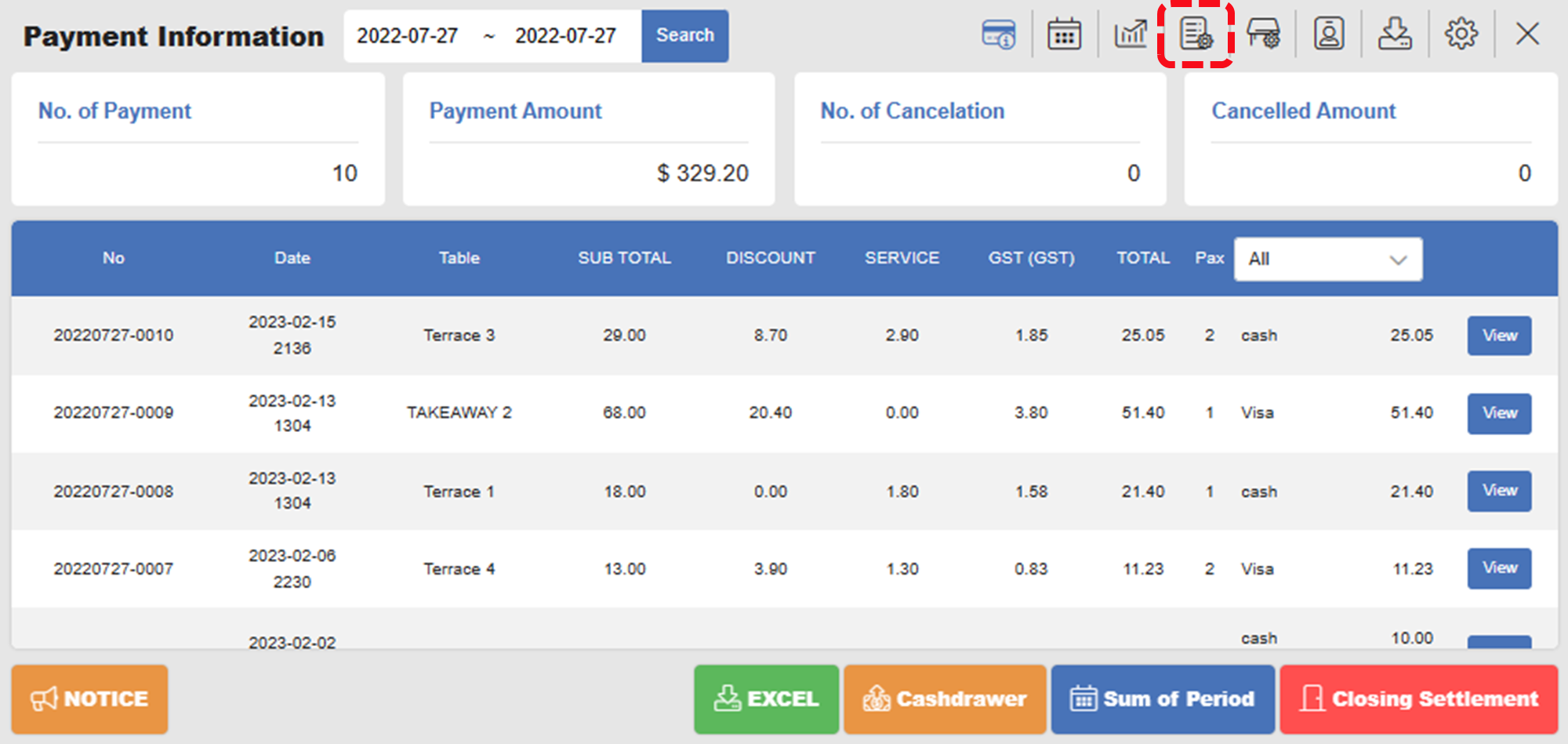Export the list with EXCEL button
This screenshot has width=1568, height=744.
coord(766,699)
